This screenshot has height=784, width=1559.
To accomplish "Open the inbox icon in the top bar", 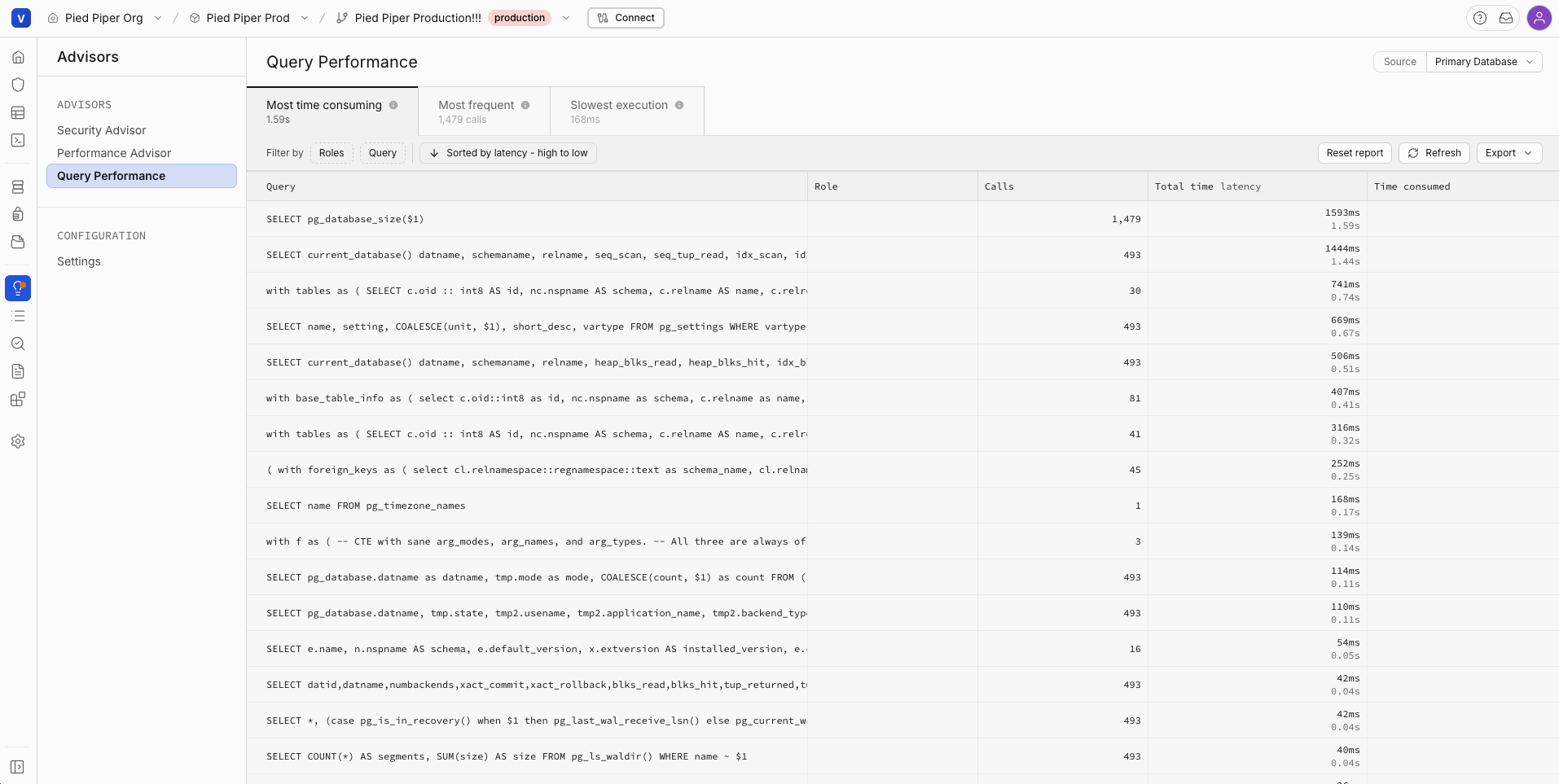I will (1508, 17).
